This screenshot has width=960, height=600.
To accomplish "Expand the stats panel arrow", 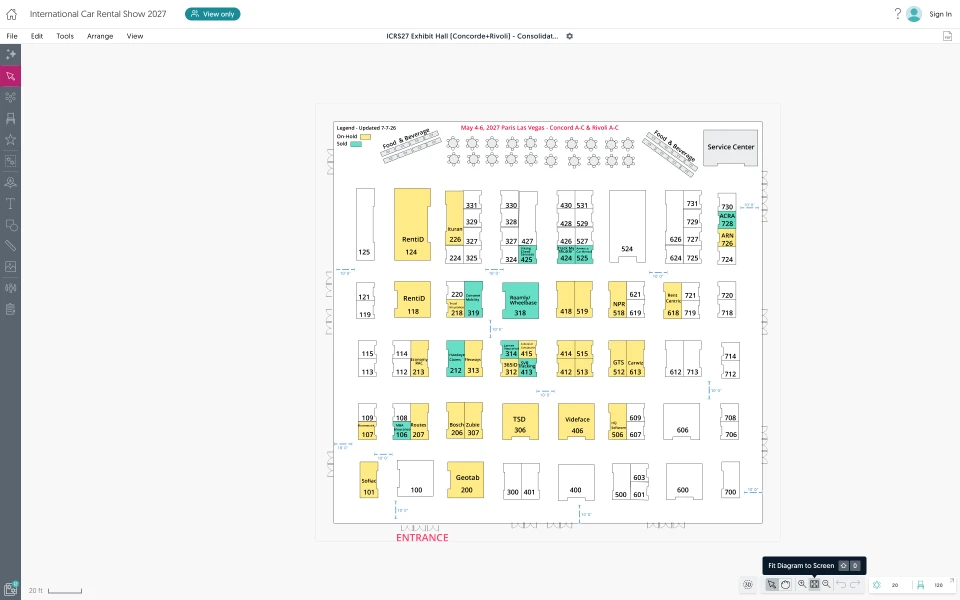I will coord(952,580).
